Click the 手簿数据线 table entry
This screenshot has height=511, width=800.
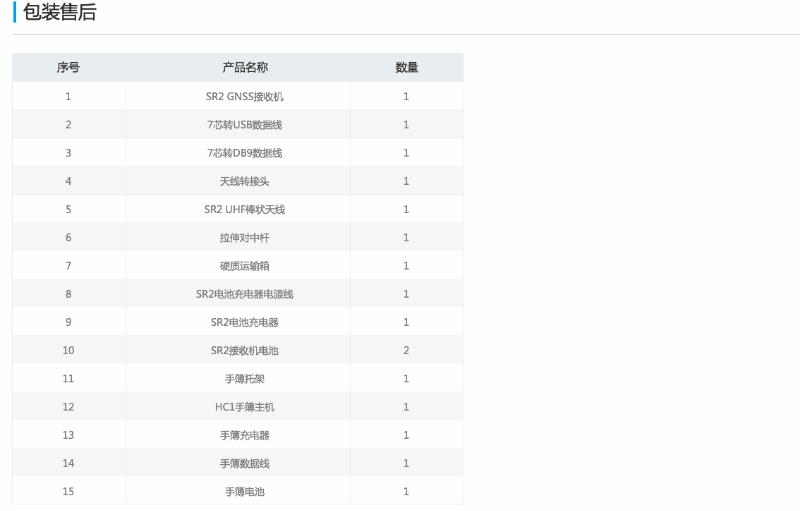(245, 463)
